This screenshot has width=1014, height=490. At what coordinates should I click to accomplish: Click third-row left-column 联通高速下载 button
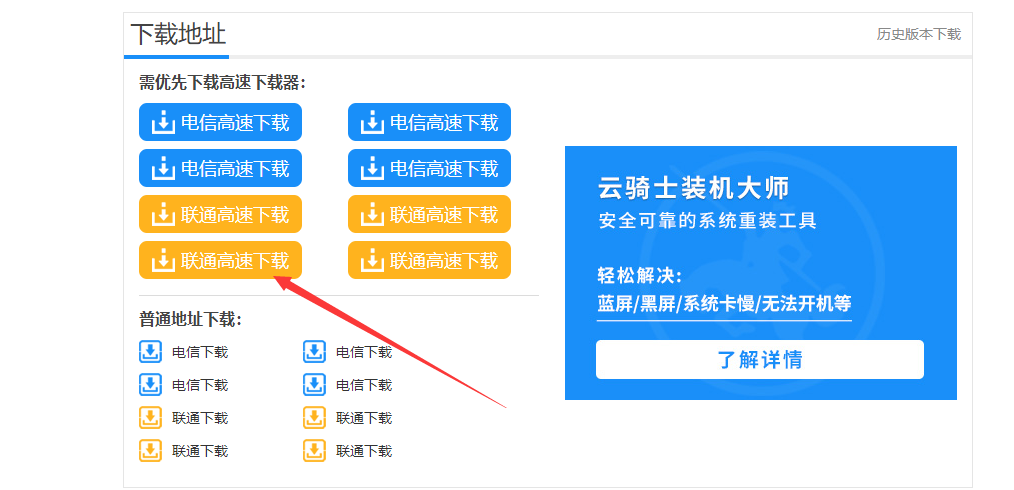(221, 214)
